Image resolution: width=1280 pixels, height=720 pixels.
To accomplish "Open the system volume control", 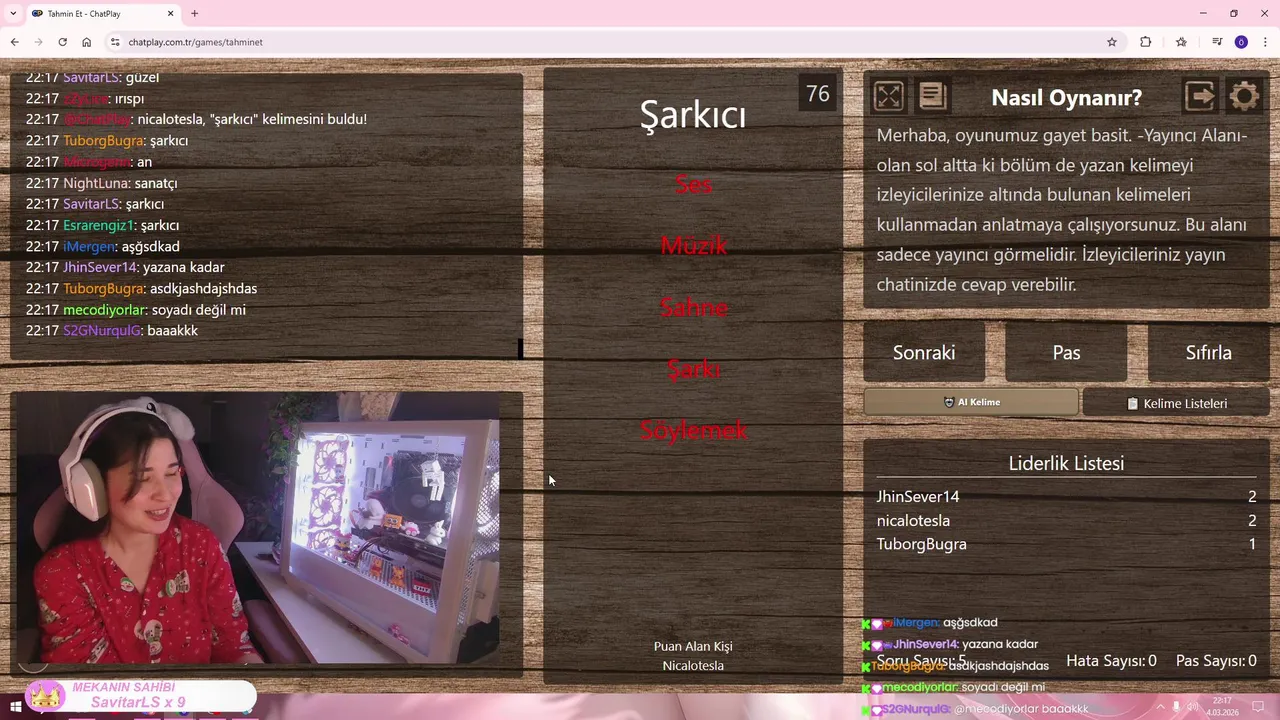I will [x=1192, y=707].
